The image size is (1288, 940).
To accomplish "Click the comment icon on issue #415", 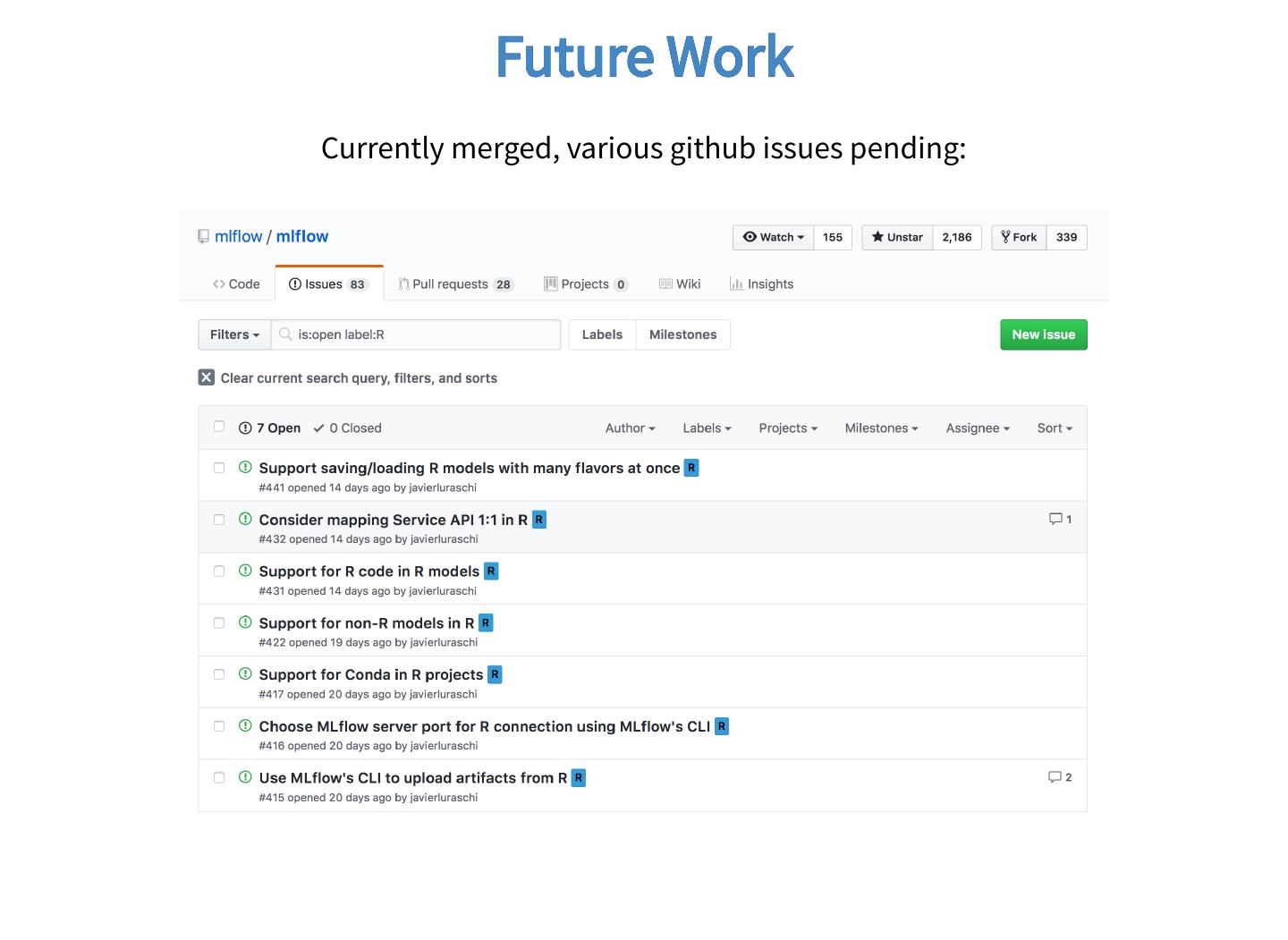I will pos(1055,777).
